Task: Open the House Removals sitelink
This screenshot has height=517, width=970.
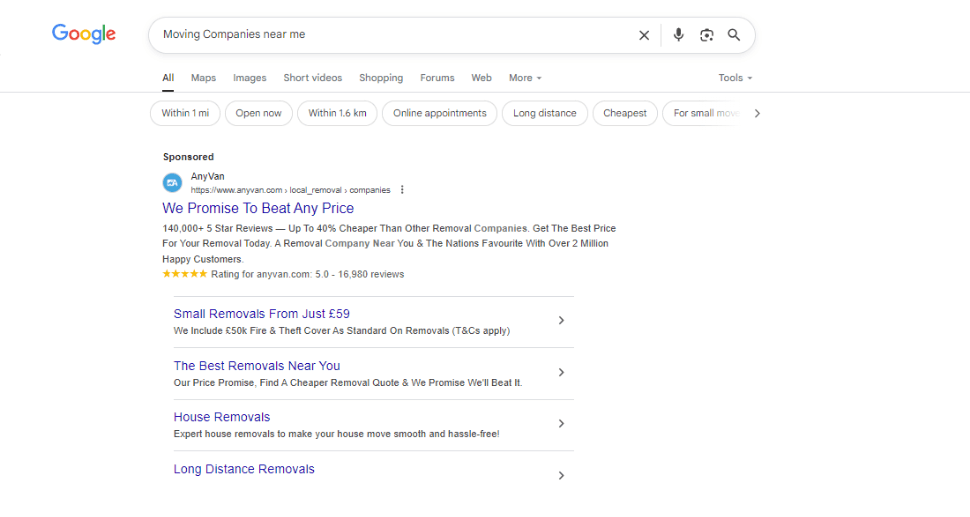Action: pyautogui.click(x=221, y=417)
